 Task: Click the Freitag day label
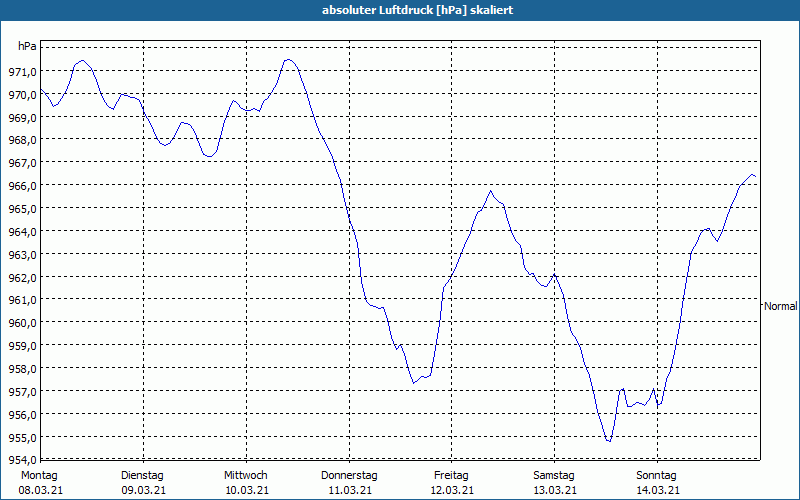[x=452, y=476]
